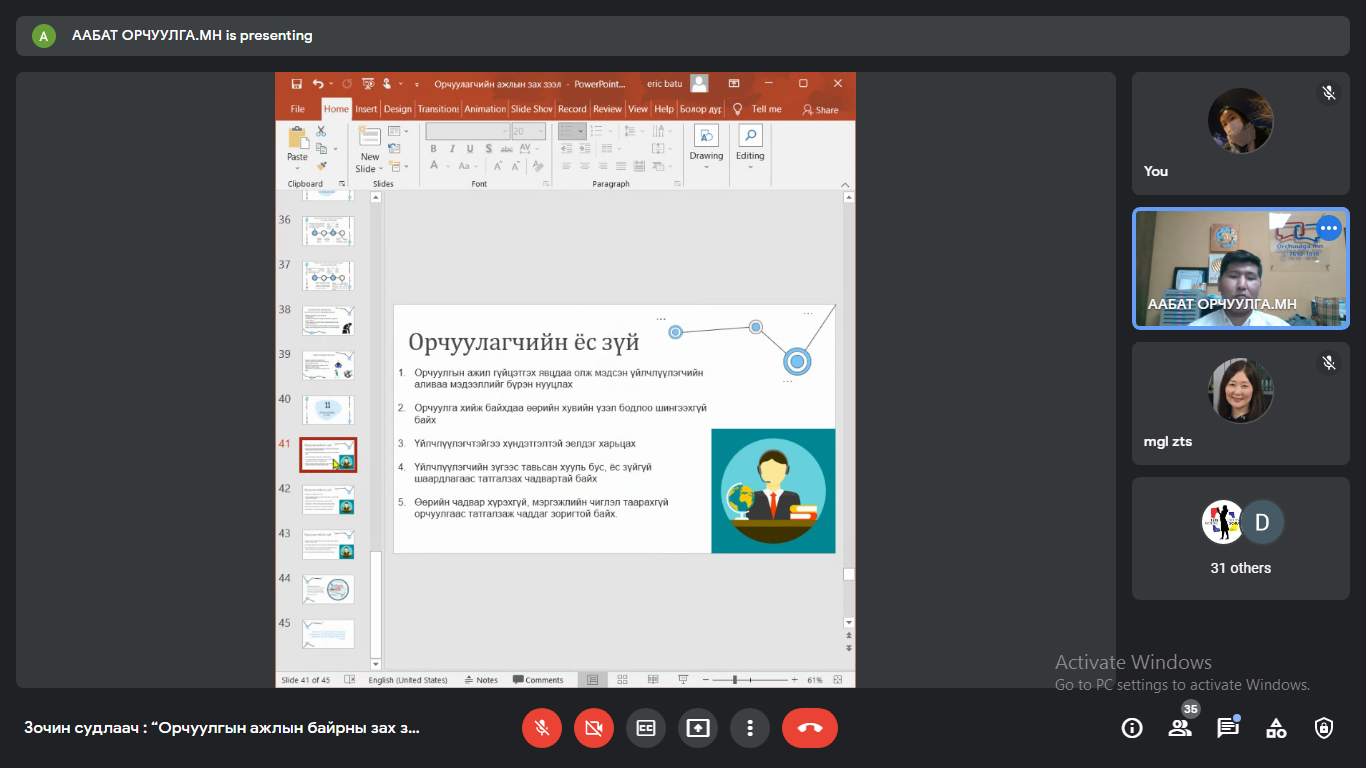
Task: Switch to the Insert tab
Action: pos(366,109)
